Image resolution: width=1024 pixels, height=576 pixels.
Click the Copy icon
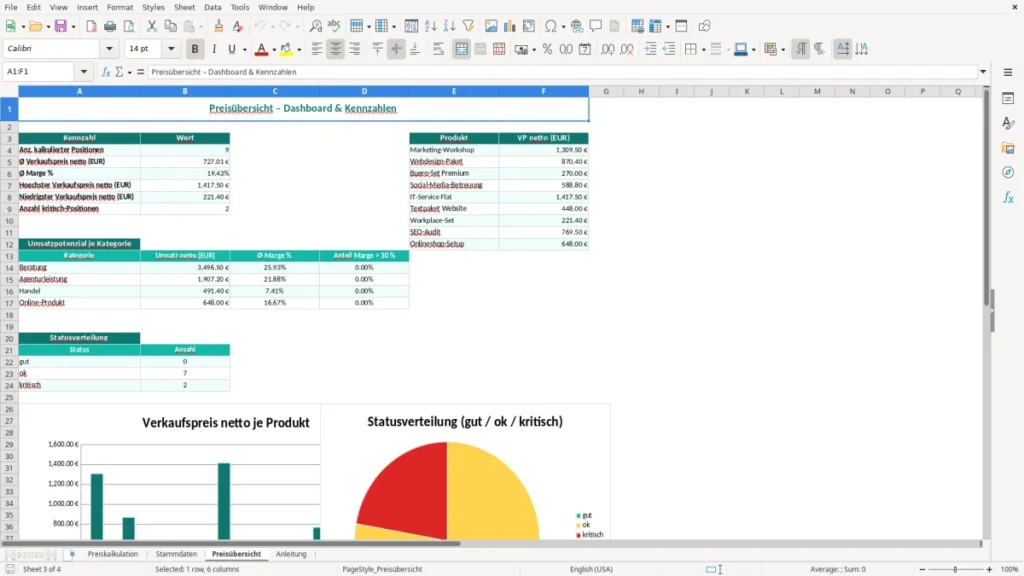coord(170,26)
